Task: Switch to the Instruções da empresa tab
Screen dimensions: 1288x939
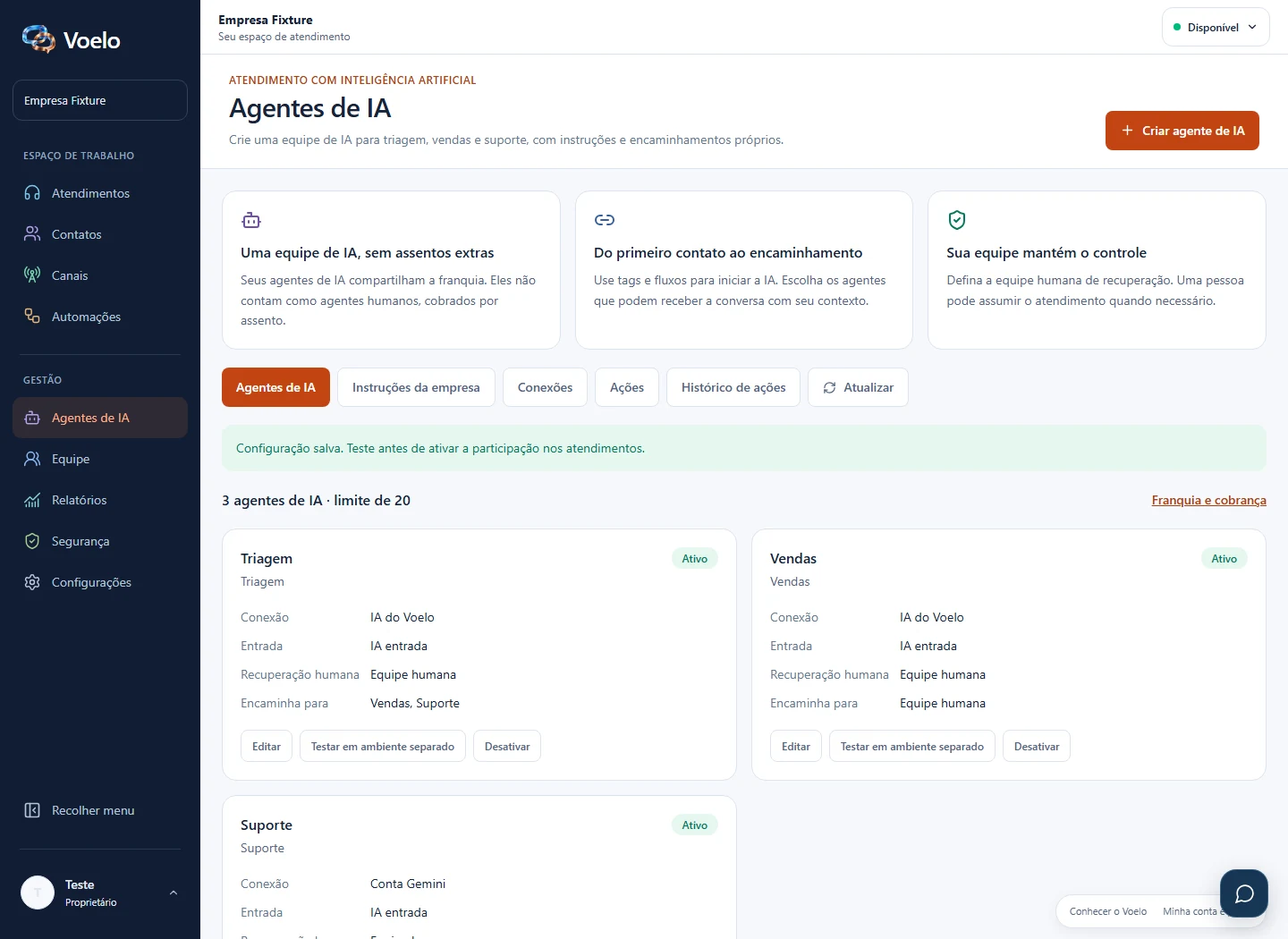Action: pyautogui.click(x=416, y=387)
